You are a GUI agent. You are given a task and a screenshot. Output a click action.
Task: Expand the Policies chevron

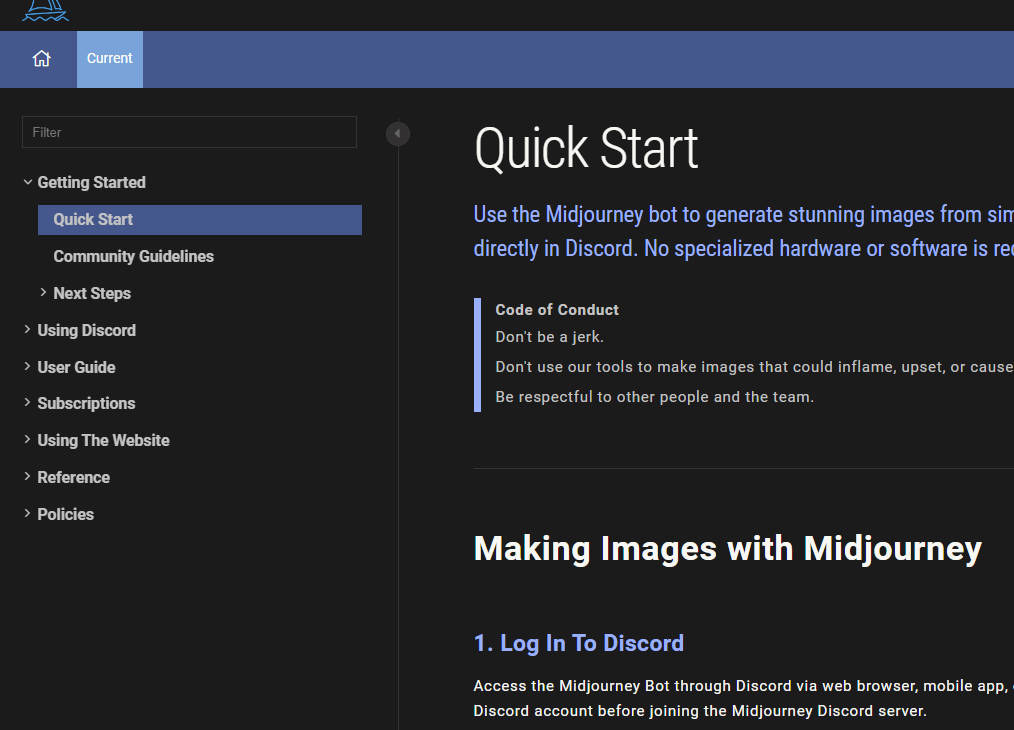[27, 513]
